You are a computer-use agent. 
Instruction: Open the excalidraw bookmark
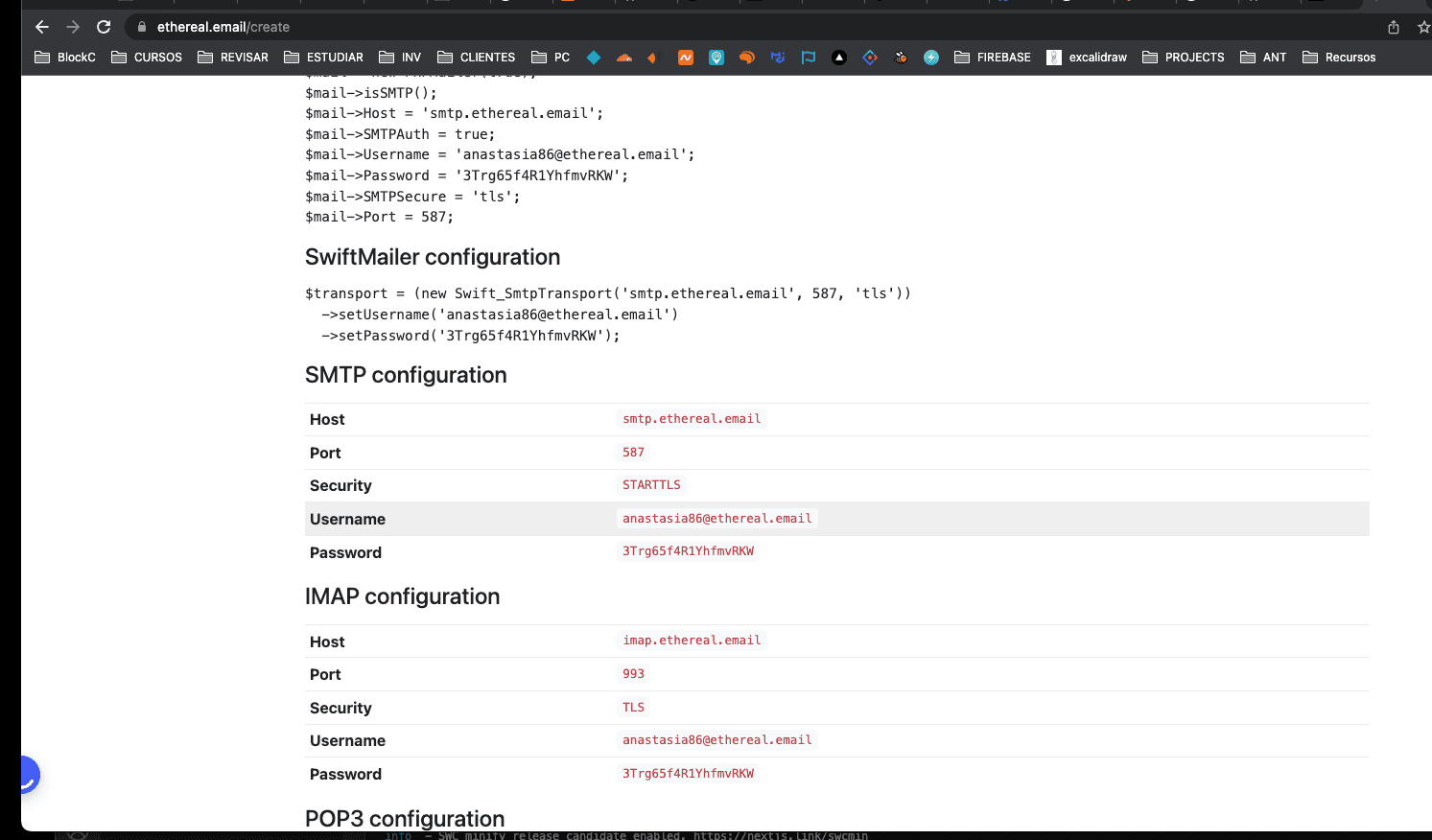pos(1087,58)
